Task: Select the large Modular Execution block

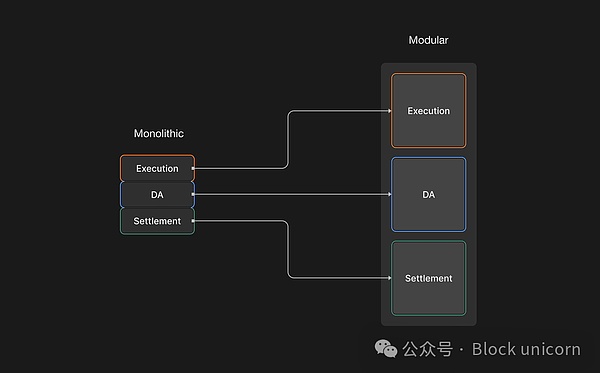Action: 429,111
